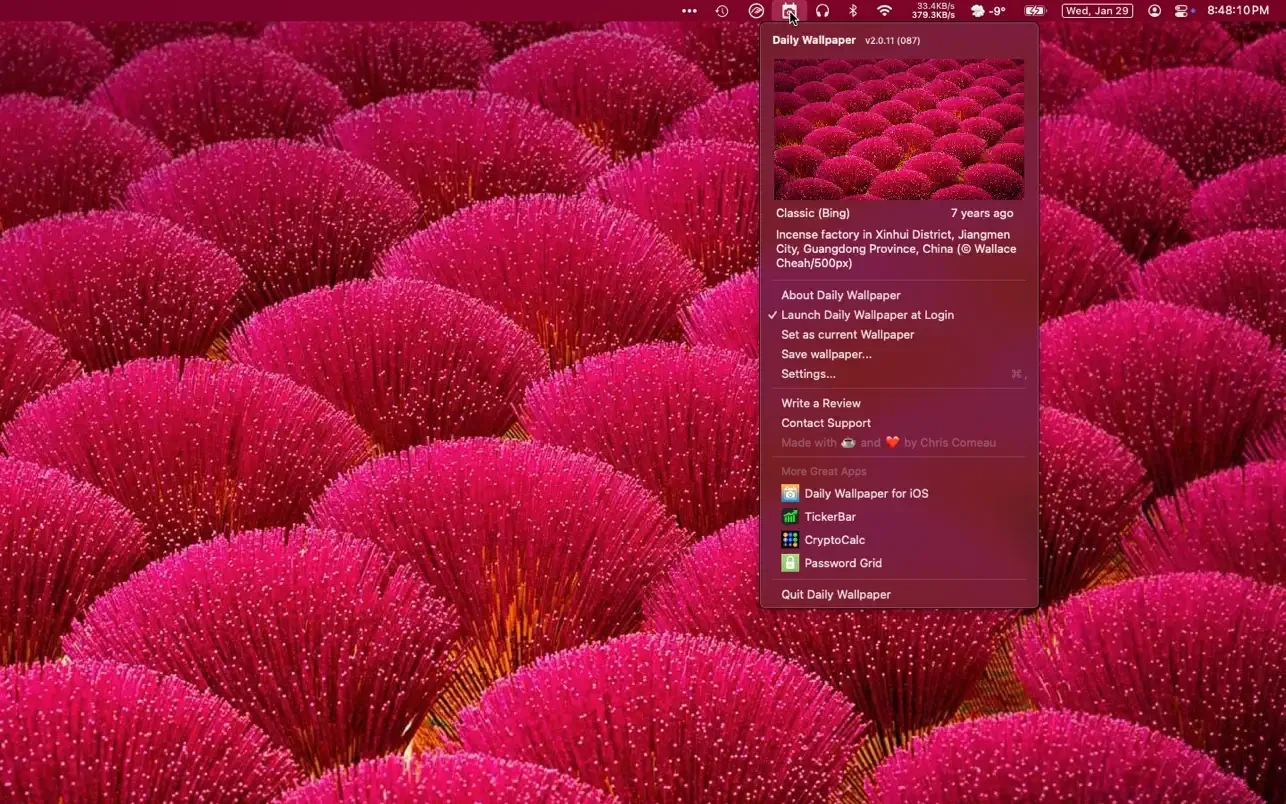Image resolution: width=1286 pixels, height=804 pixels.
Task: Open the weather temperature menu bar item
Action: [988, 11]
